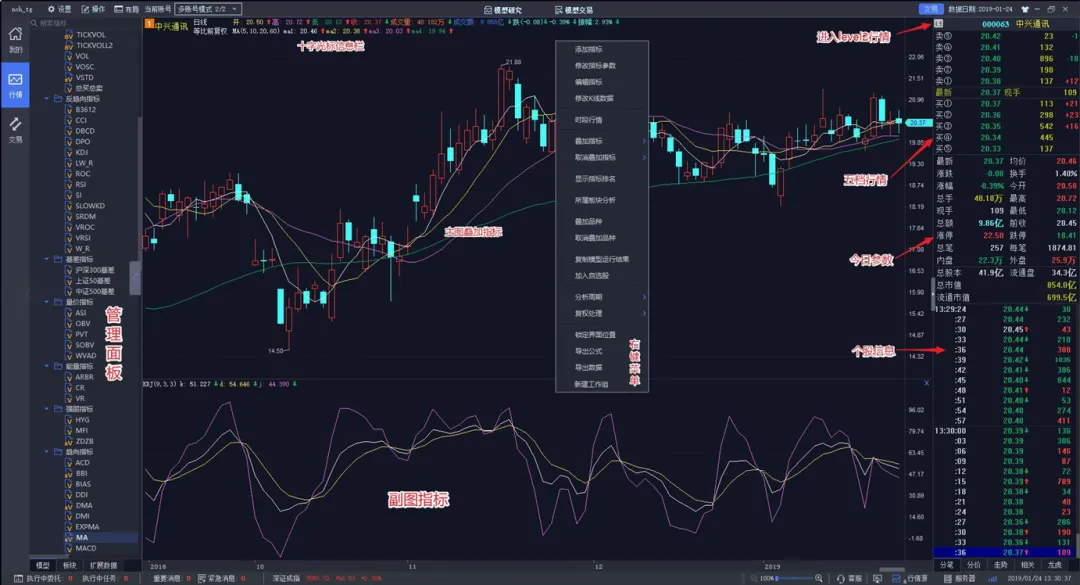Click the blue 交易 button in title bar

click(931, 9)
